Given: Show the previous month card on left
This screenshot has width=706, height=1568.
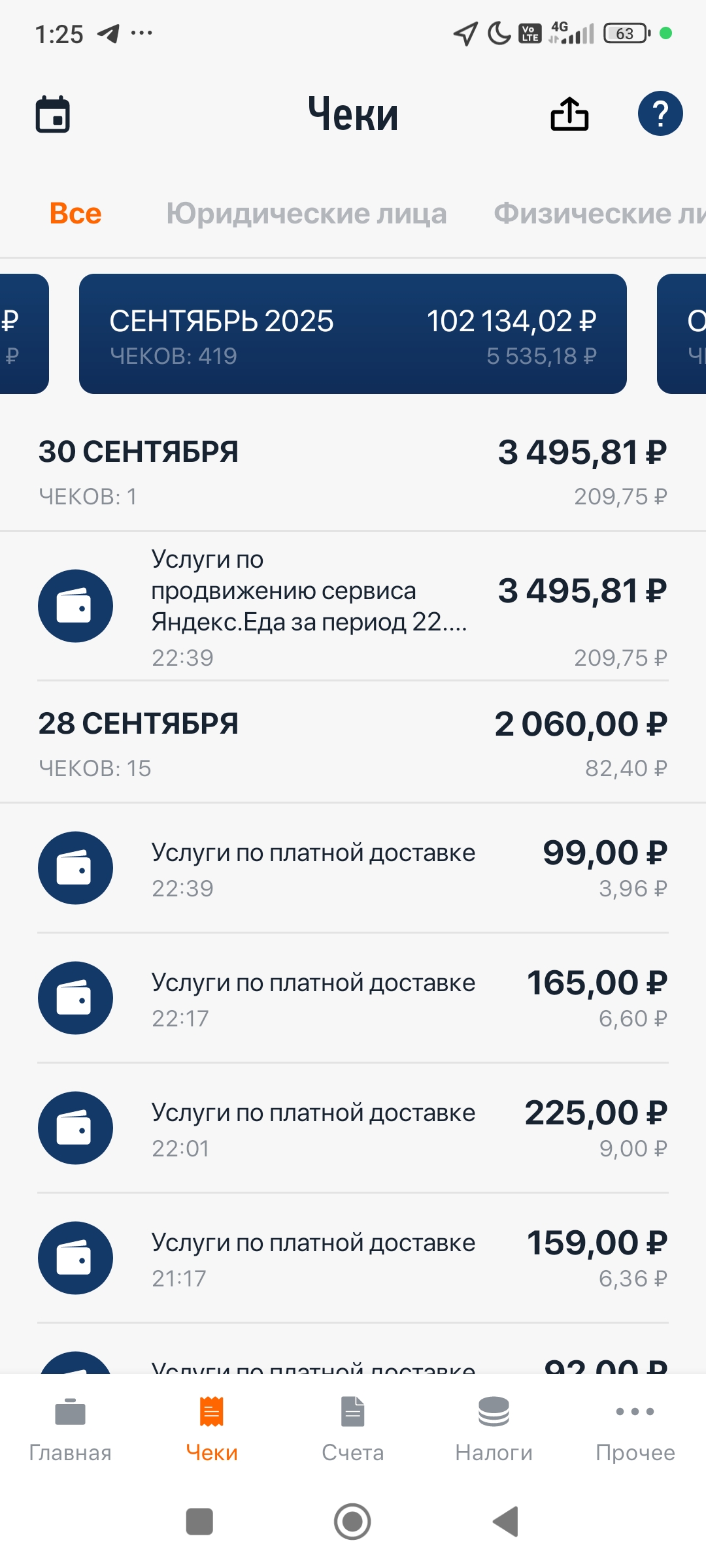Looking at the screenshot, I should (23, 334).
